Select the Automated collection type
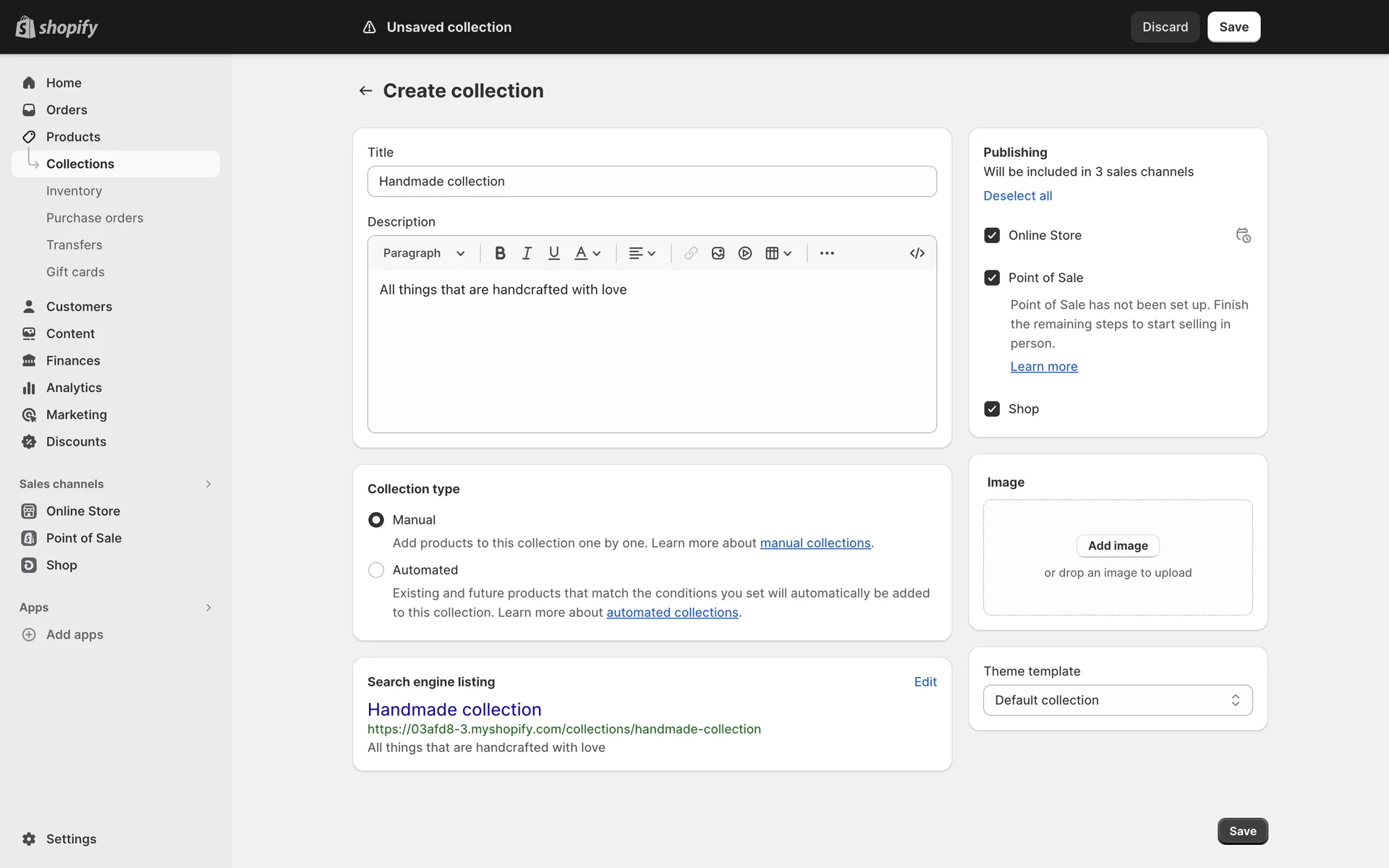Viewport: 1389px width, 868px height. click(x=376, y=570)
